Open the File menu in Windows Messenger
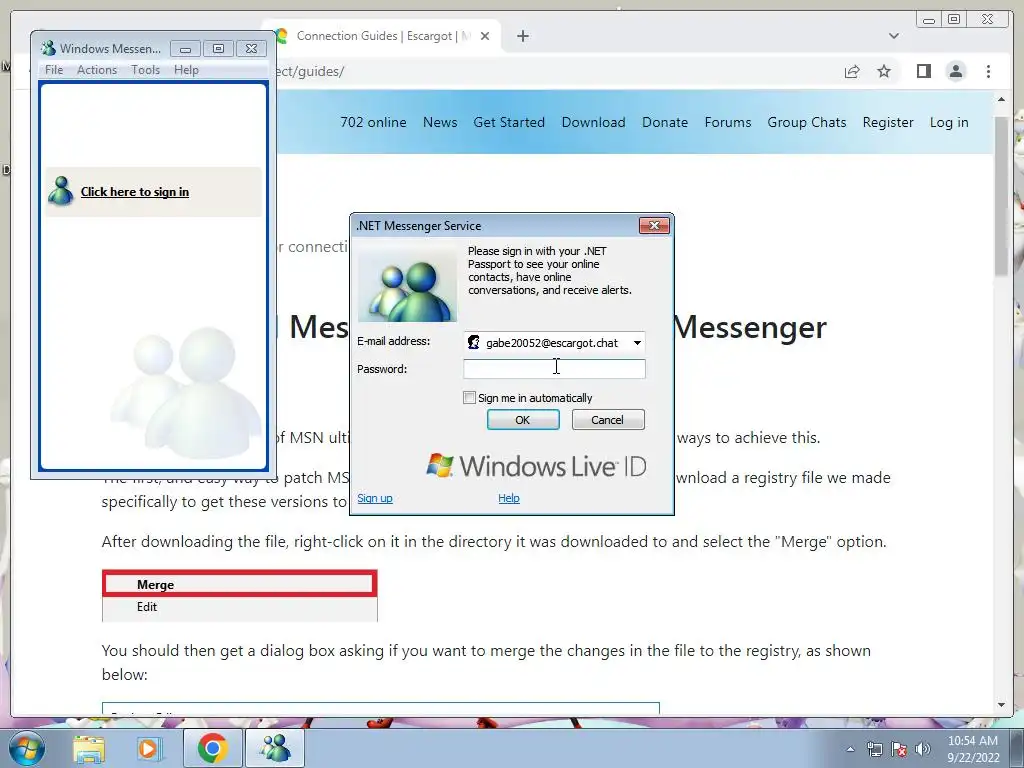The height and width of the screenshot is (768, 1024). pos(54,70)
